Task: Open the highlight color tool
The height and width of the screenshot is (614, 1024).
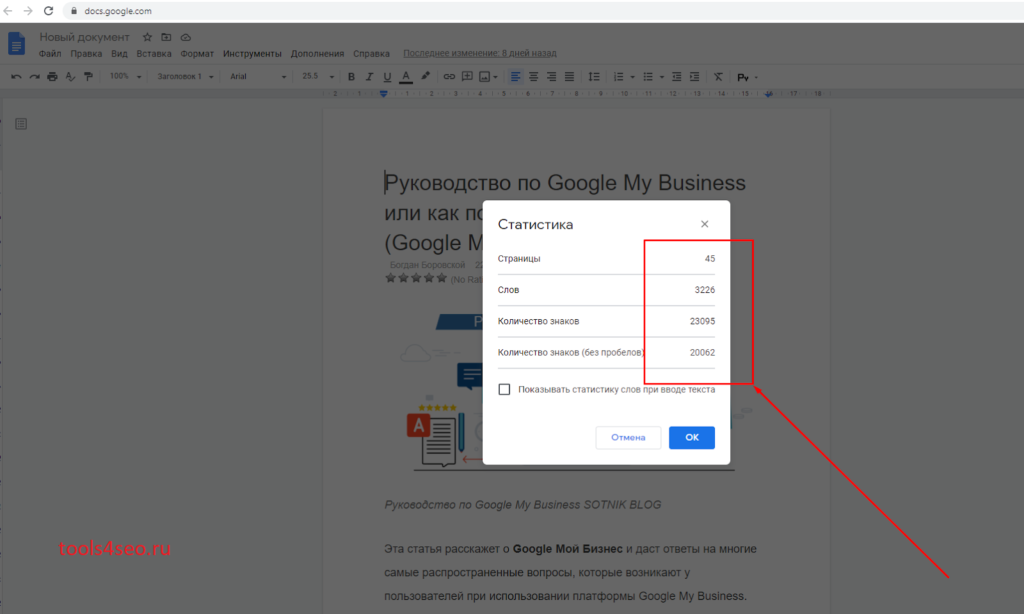Action: 425,76
